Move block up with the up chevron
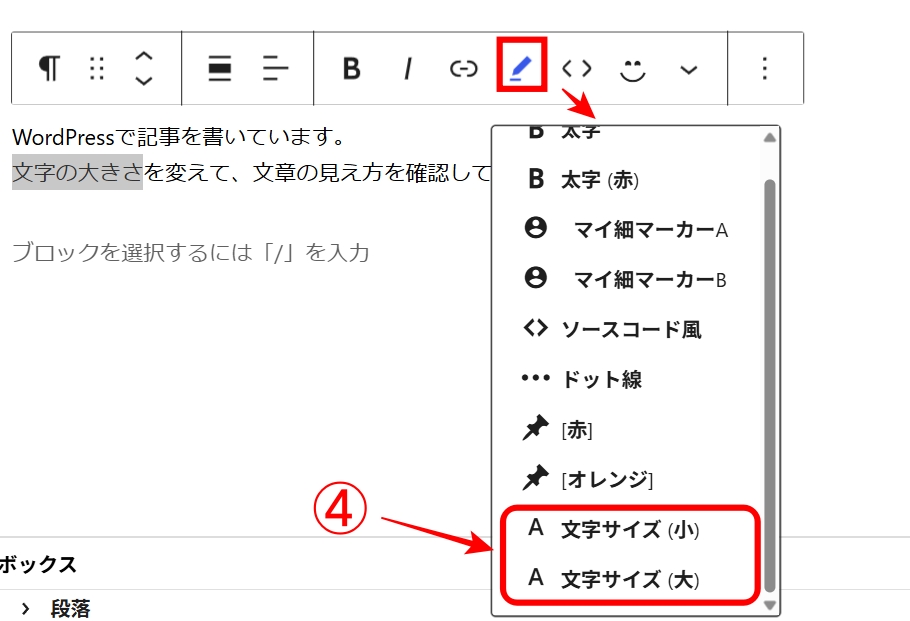This screenshot has width=910, height=621. (143, 57)
